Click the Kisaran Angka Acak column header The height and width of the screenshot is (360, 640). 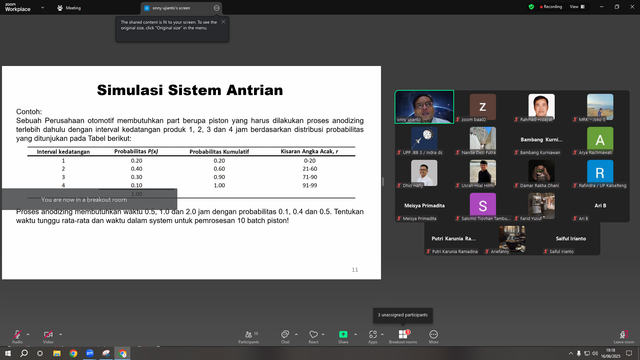(x=309, y=151)
